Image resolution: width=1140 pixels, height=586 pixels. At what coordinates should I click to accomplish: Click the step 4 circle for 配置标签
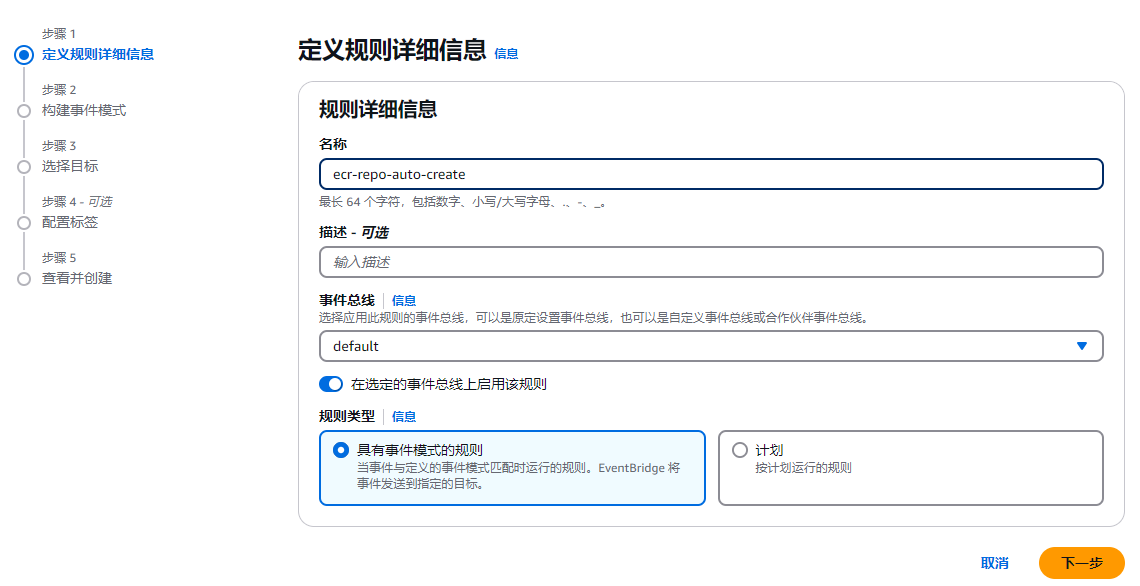(24, 222)
